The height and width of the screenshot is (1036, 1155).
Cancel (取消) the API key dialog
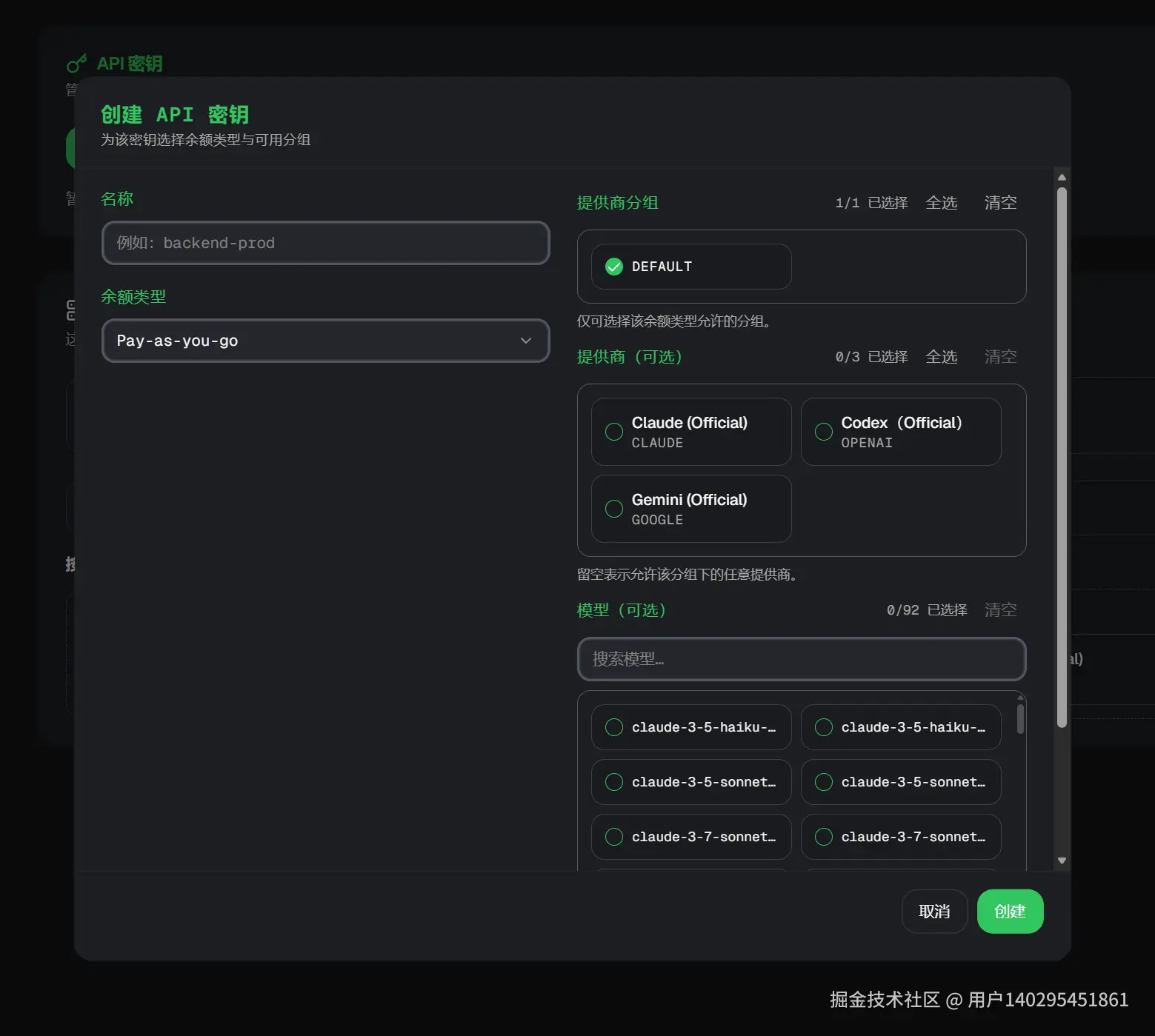point(934,912)
